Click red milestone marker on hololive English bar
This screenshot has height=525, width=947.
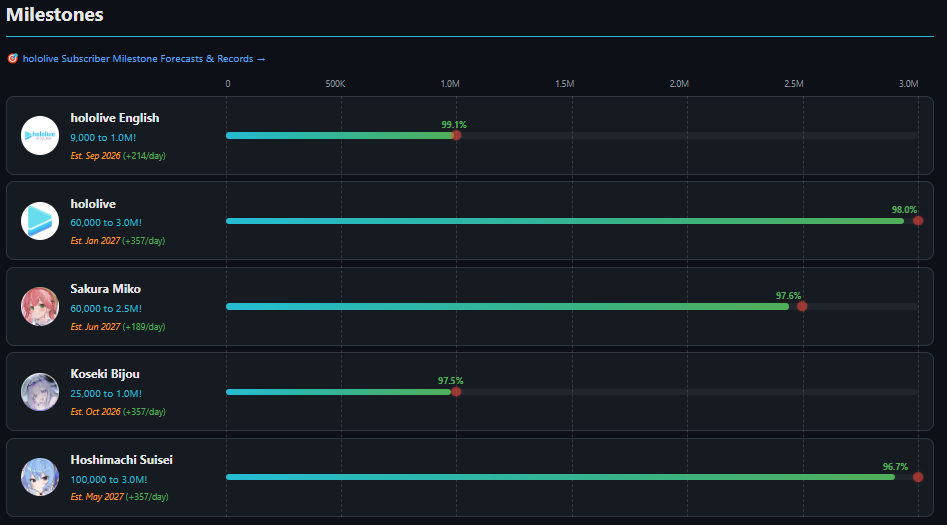pos(457,135)
